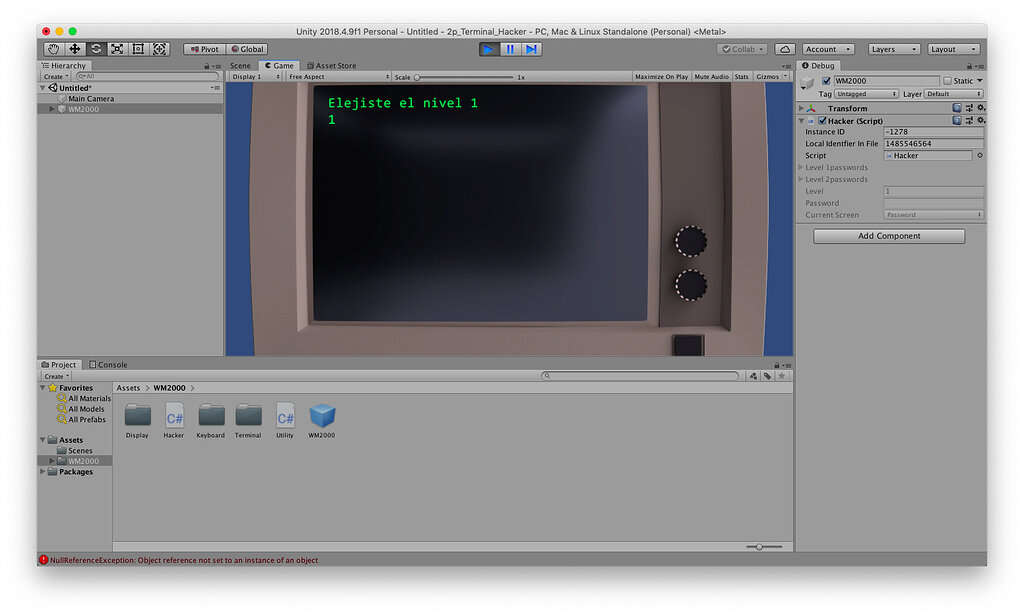Collapse the Untitled scene in Hierarchy
The width and height of the screenshot is (1024, 615).
(x=43, y=87)
